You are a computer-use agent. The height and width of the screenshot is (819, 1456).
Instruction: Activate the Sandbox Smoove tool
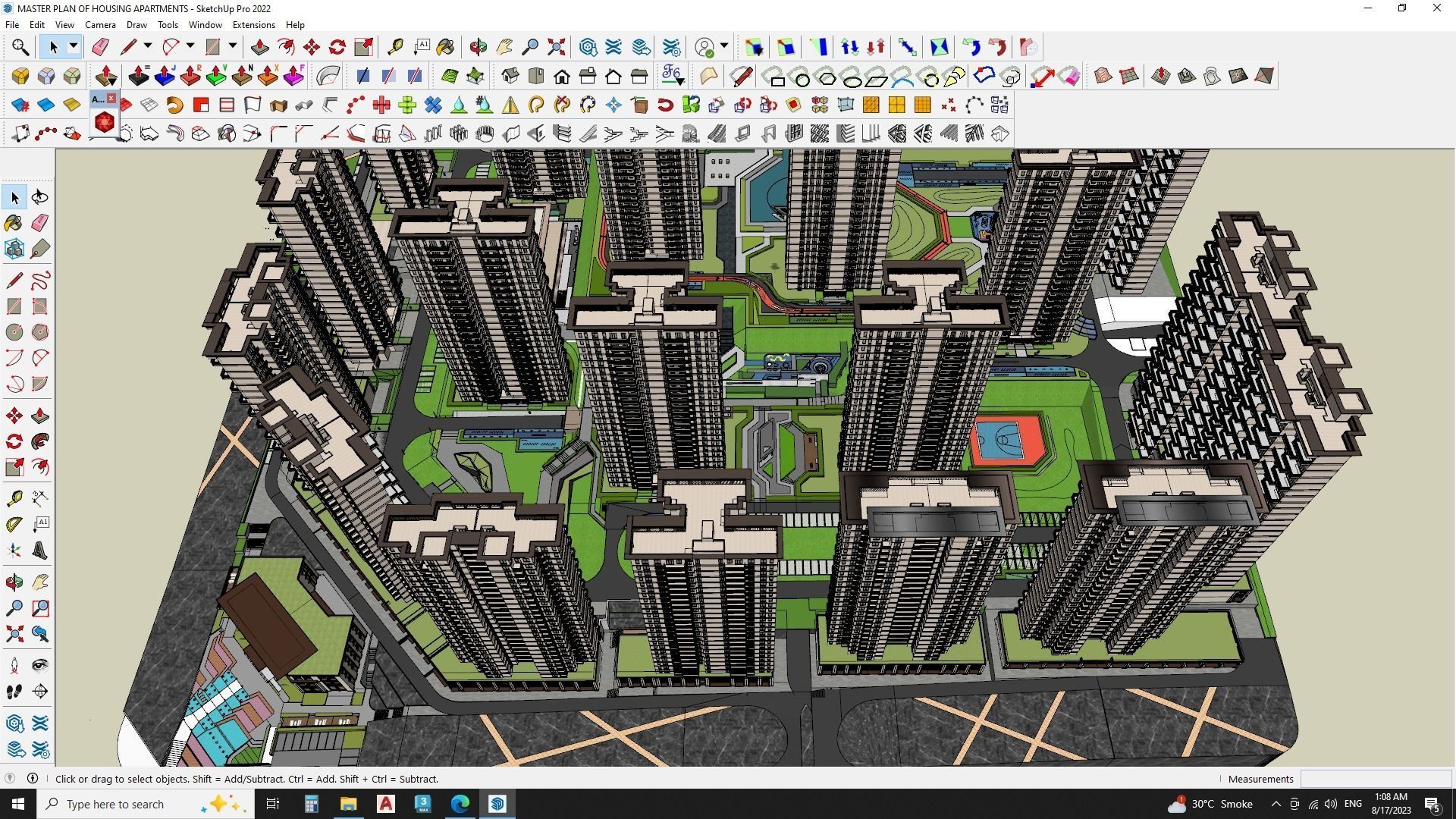coord(1160,76)
